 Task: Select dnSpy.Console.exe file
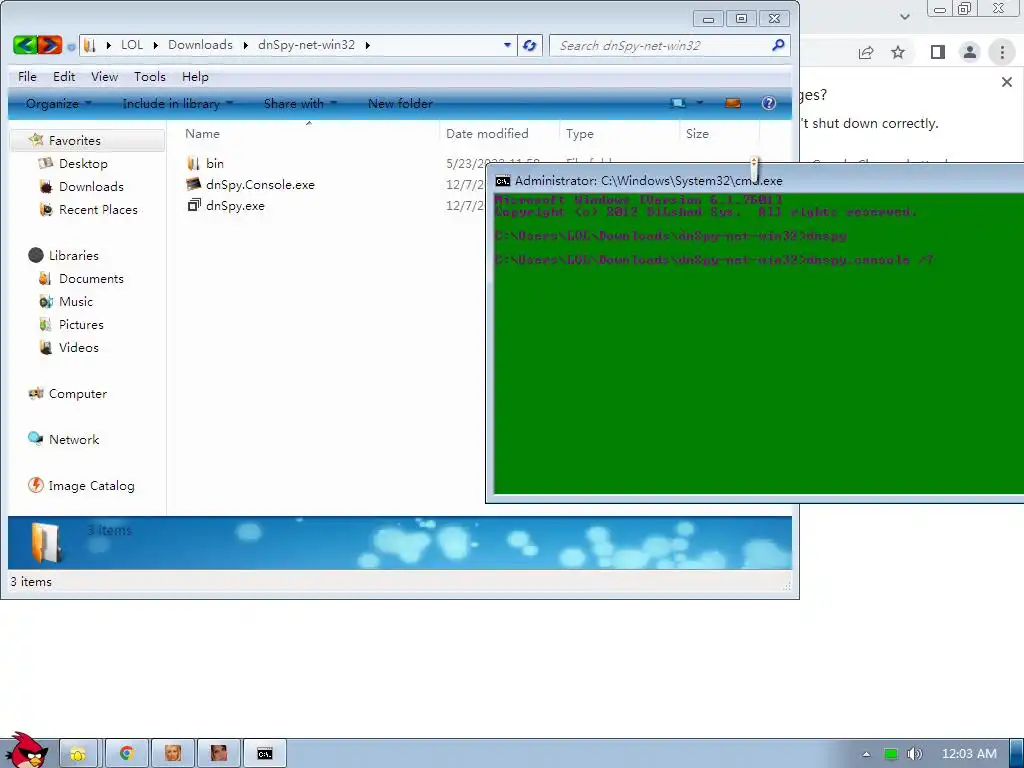pyautogui.click(x=250, y=185)
